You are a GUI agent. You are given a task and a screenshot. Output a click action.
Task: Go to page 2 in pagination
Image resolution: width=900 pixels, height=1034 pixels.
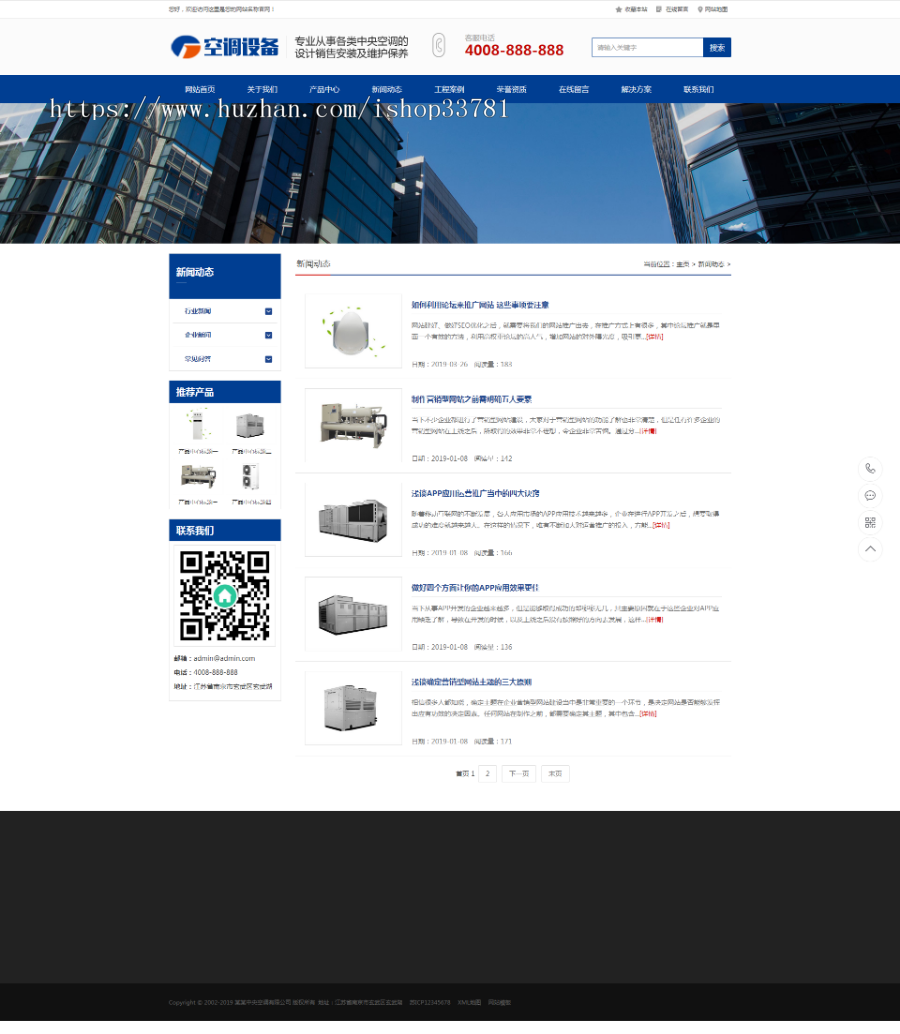tap(487, 774)
